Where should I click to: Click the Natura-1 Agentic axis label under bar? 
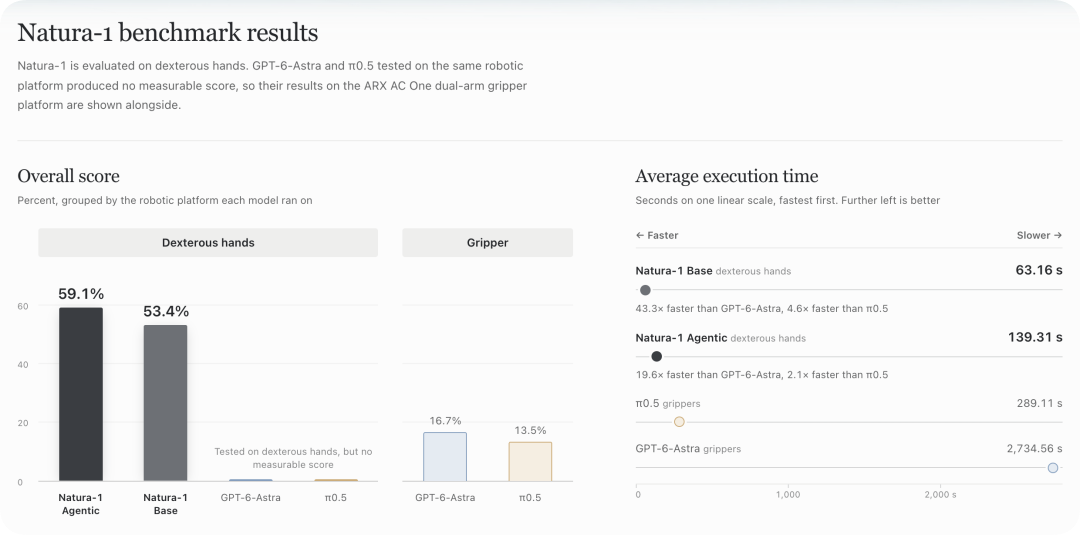click(81, 504)
